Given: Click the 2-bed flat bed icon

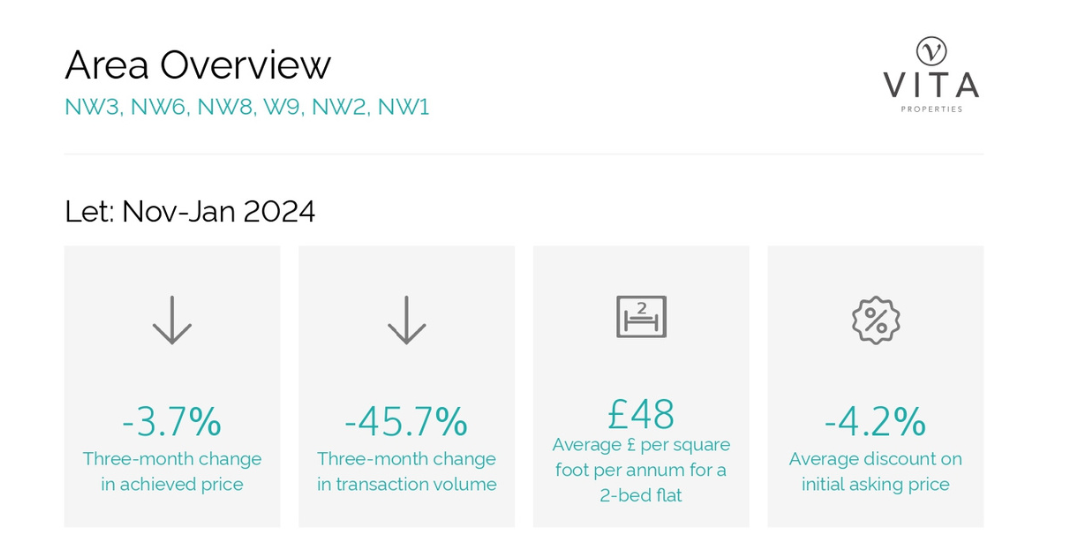Looking at the screenshot, I should [x=641, y=317].
